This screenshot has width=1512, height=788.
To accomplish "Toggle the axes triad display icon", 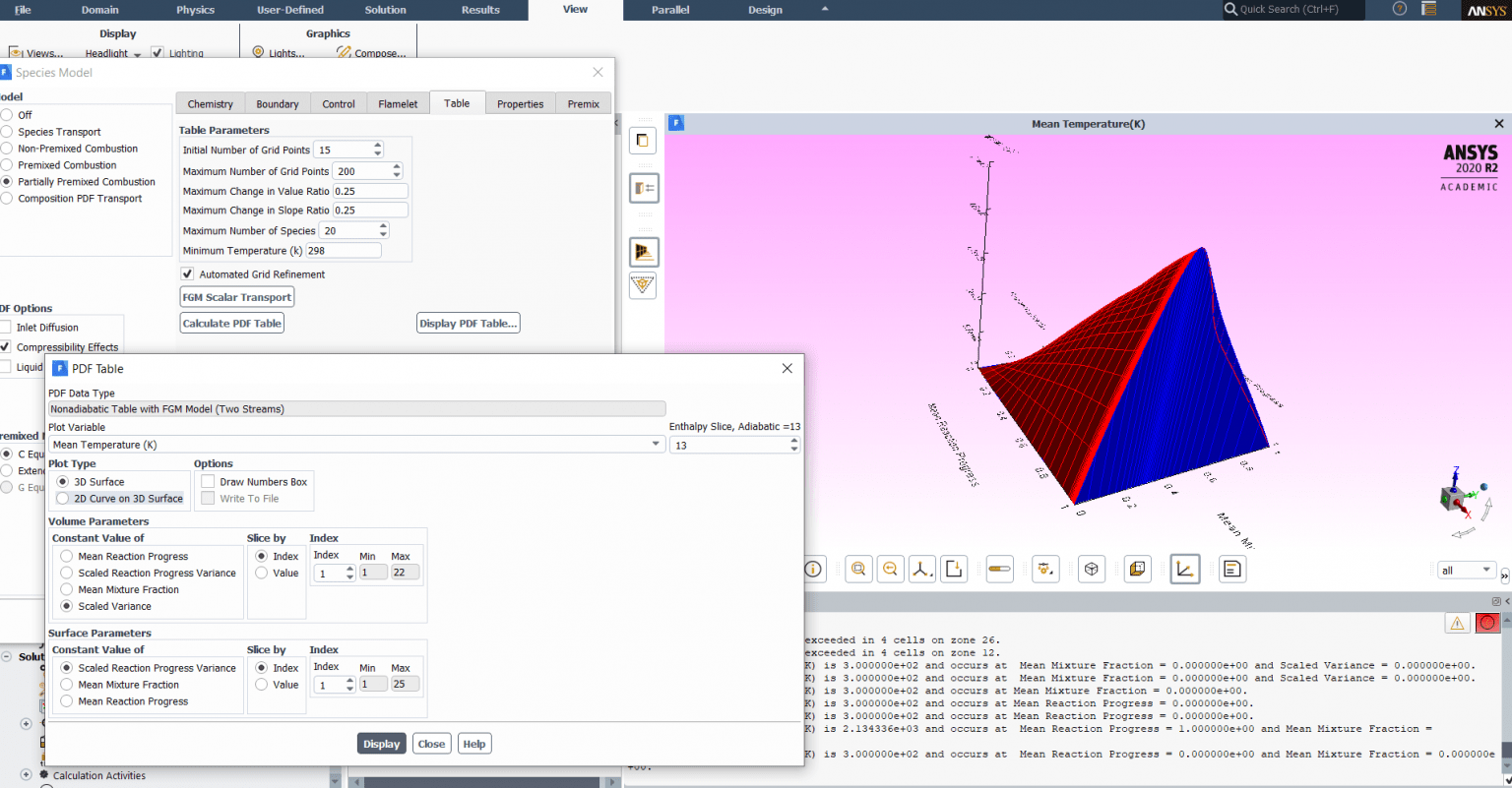I will click(x=922, y=569).
